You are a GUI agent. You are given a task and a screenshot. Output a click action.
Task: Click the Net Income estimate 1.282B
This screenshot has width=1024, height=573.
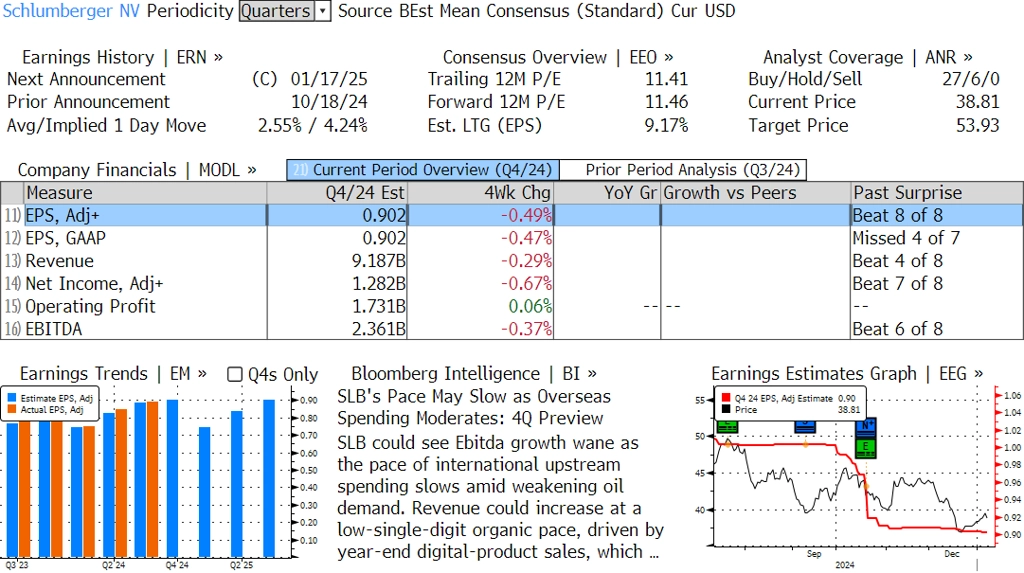tap(379, 284)
